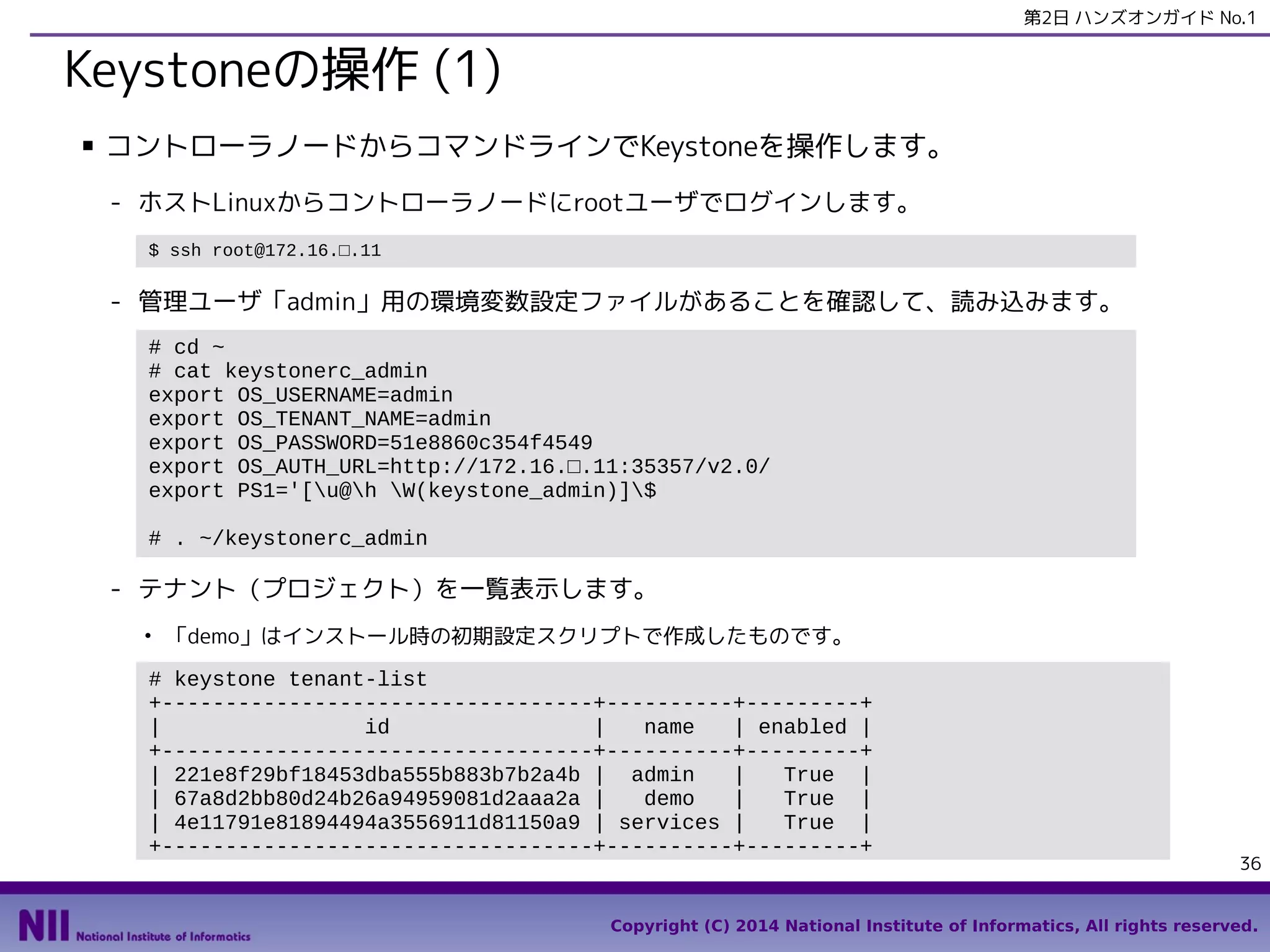
Task: Click the line '# . ~/keystonerc_admin'
Action: [288, 539]
